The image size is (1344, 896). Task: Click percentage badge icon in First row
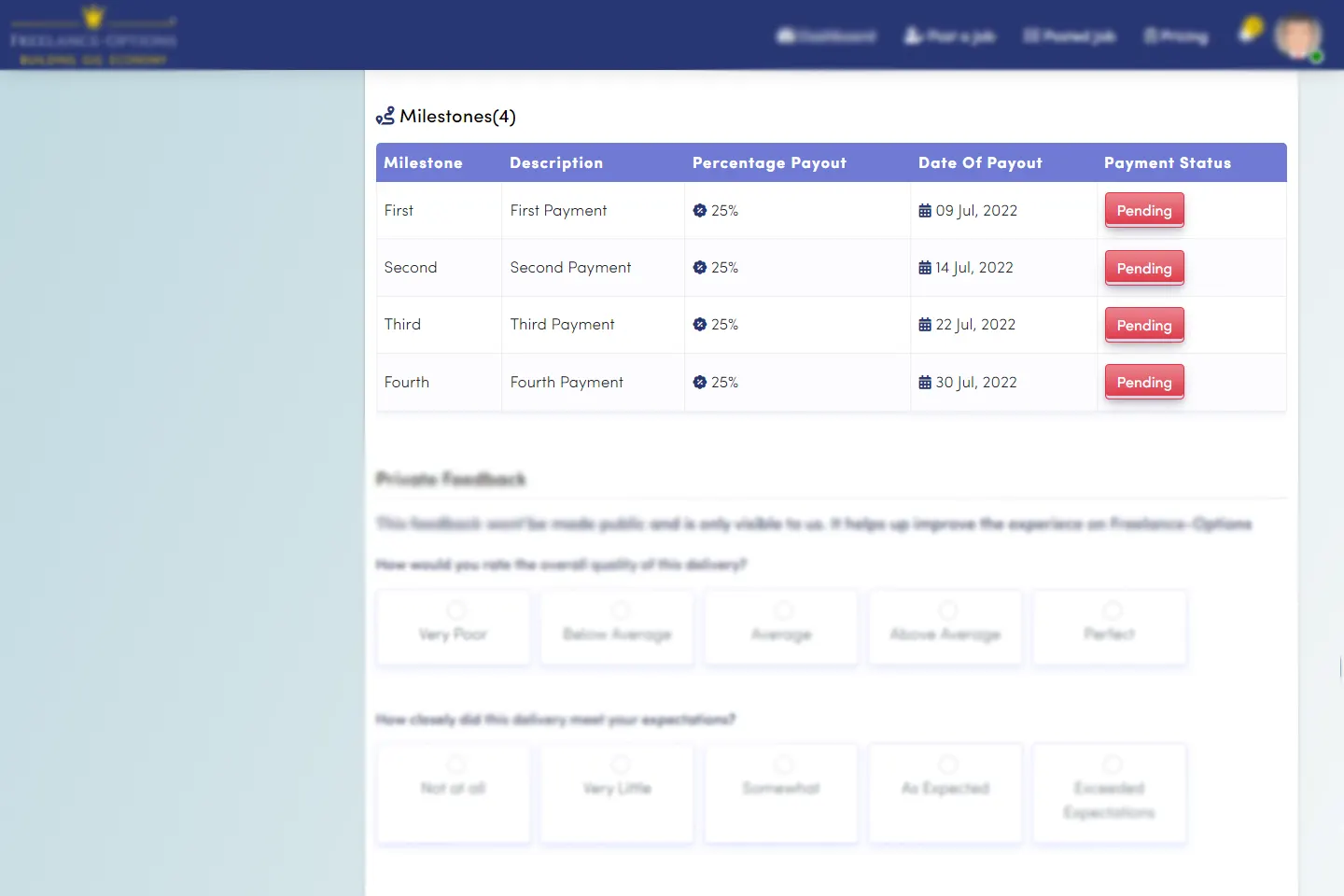pyautogui.click(x=700, y=211)
